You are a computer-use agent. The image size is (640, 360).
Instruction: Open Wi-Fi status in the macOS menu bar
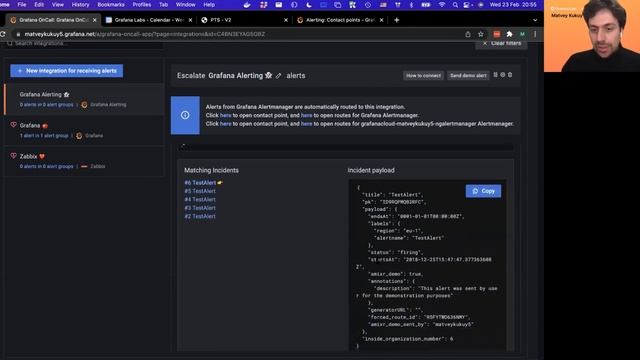tap(442, 5)
